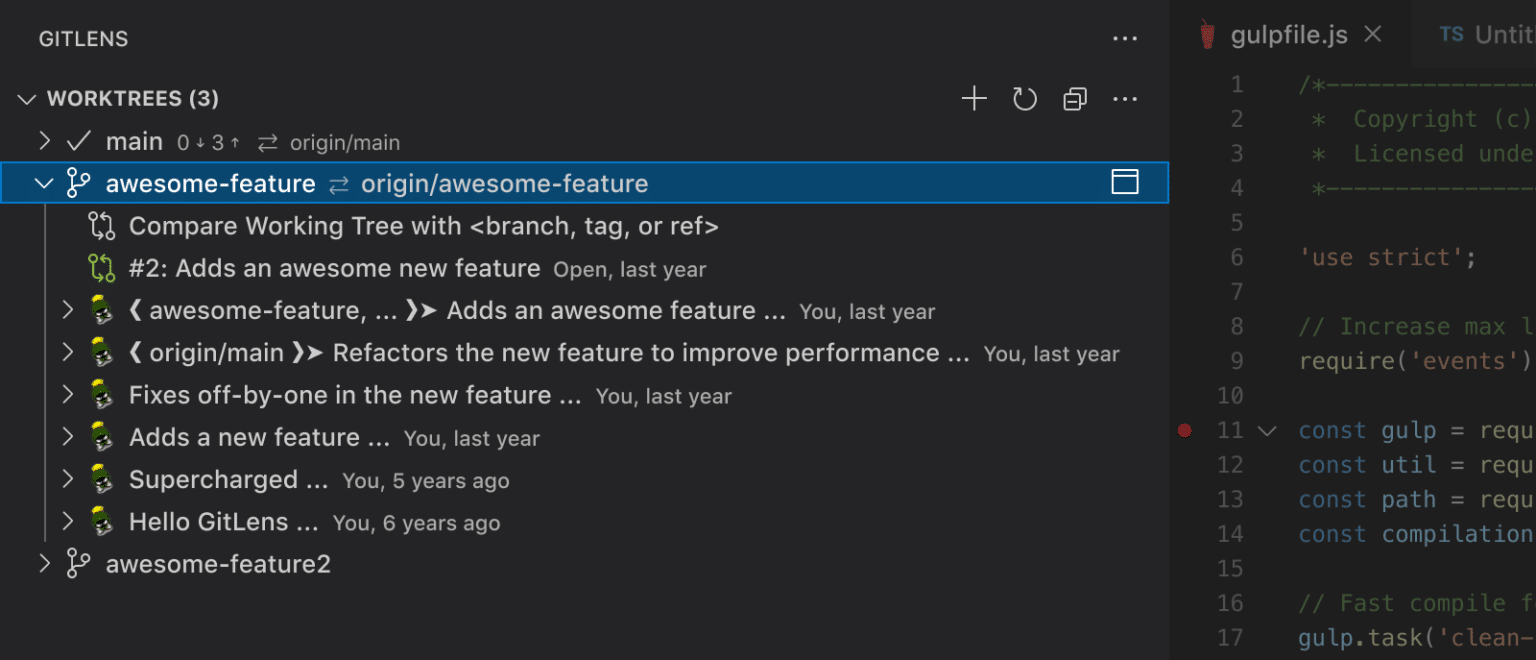The image size is (1536, 660).
Task: Collapse the code fold at line 11
Action: (1266, 430)
